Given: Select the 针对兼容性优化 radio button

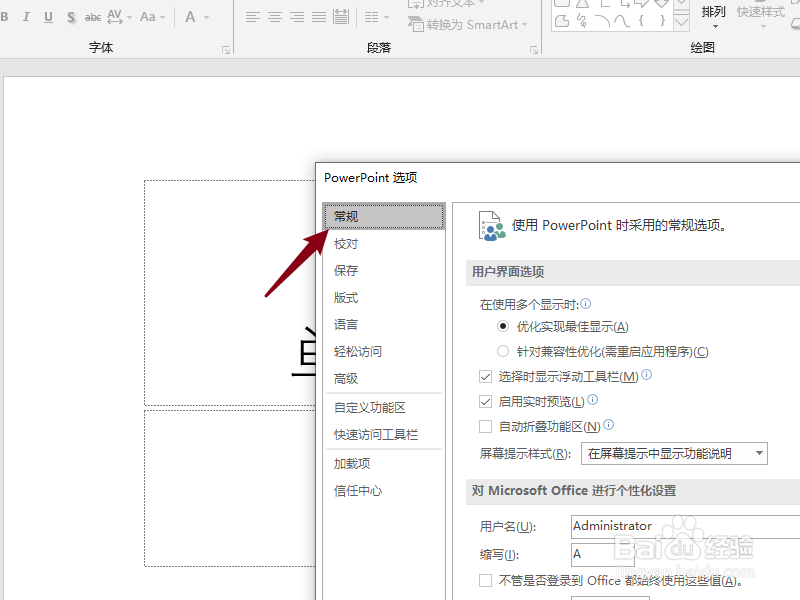Looking at the screenshot, I should tap(503, 351).
